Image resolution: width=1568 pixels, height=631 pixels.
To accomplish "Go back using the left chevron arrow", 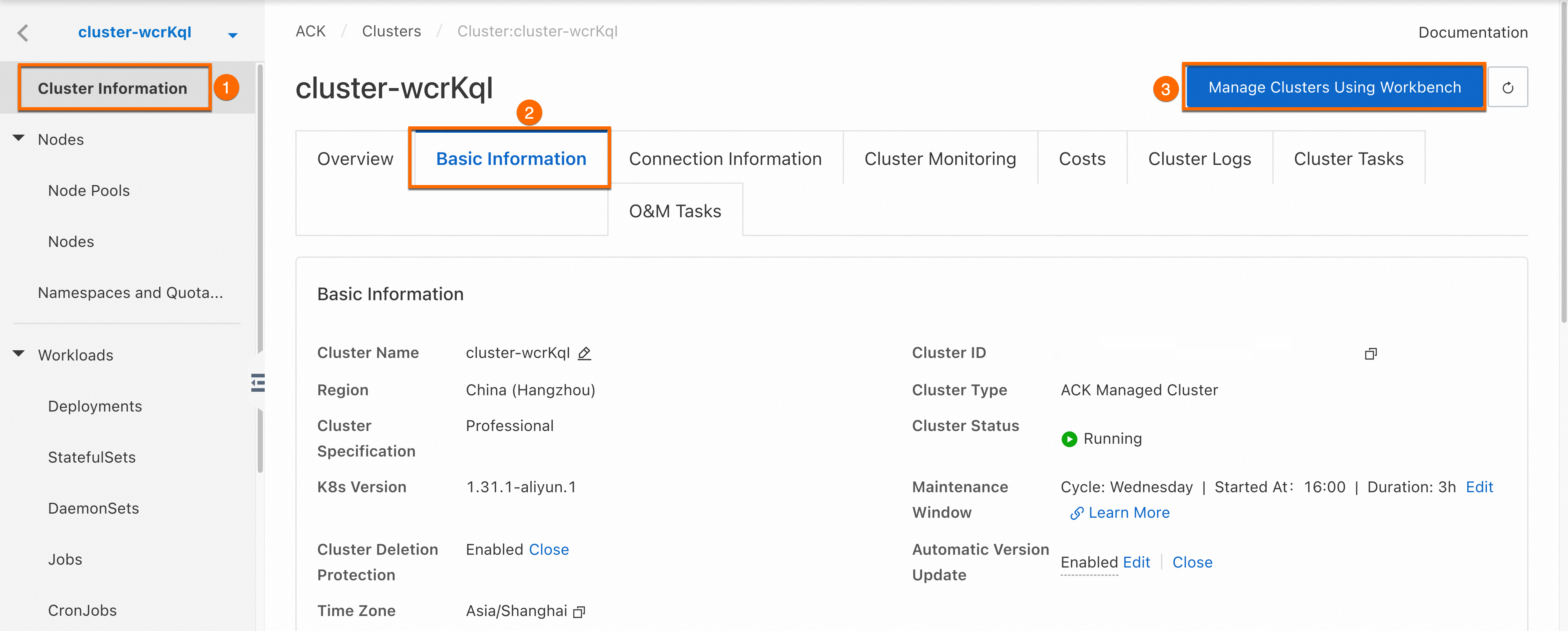I will click(23, 33).
